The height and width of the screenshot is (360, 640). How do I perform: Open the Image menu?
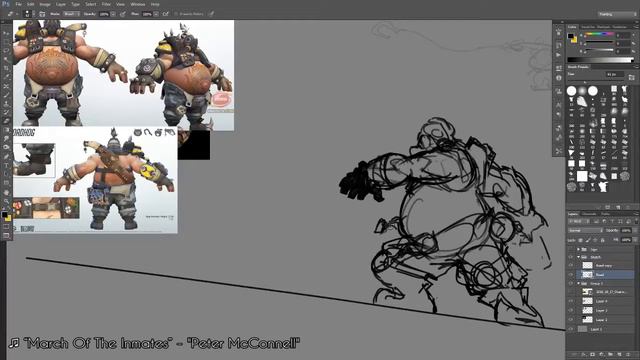[x=45, y=4]
